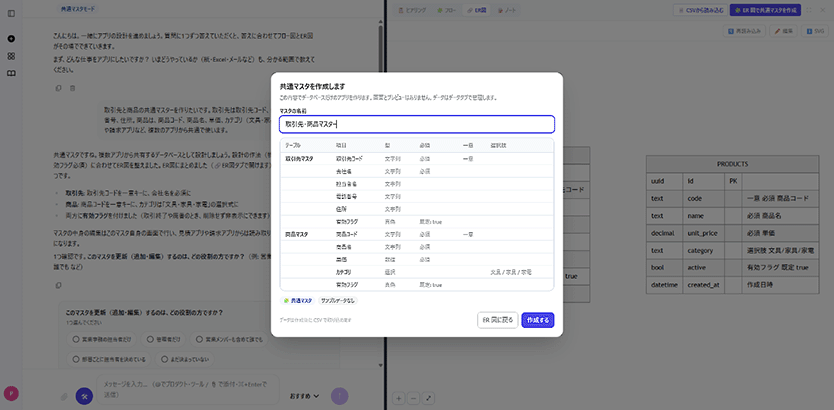Select radio 部署ごとに担当者を決めている
The height and width of the screenshot is (410, 834).
point(109,359)
